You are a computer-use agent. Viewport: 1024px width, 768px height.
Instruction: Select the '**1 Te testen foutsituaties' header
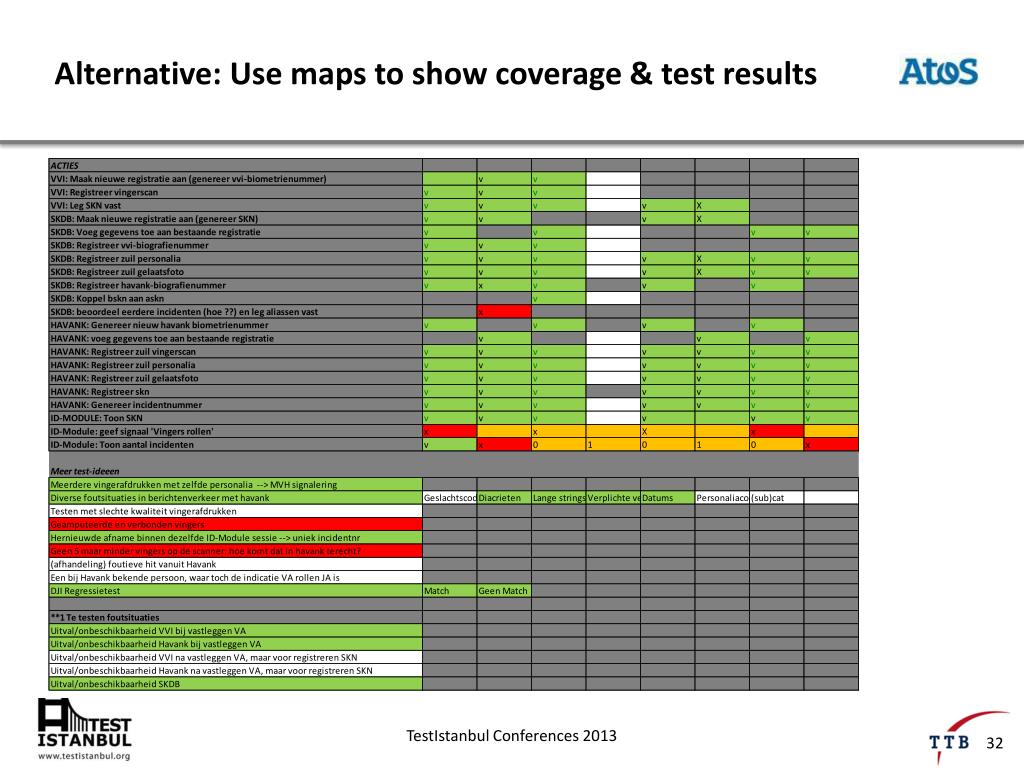coord(236,617)
